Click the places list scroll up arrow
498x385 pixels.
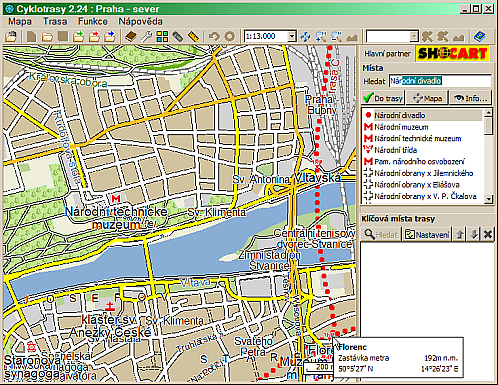click(x=488, y=112)
